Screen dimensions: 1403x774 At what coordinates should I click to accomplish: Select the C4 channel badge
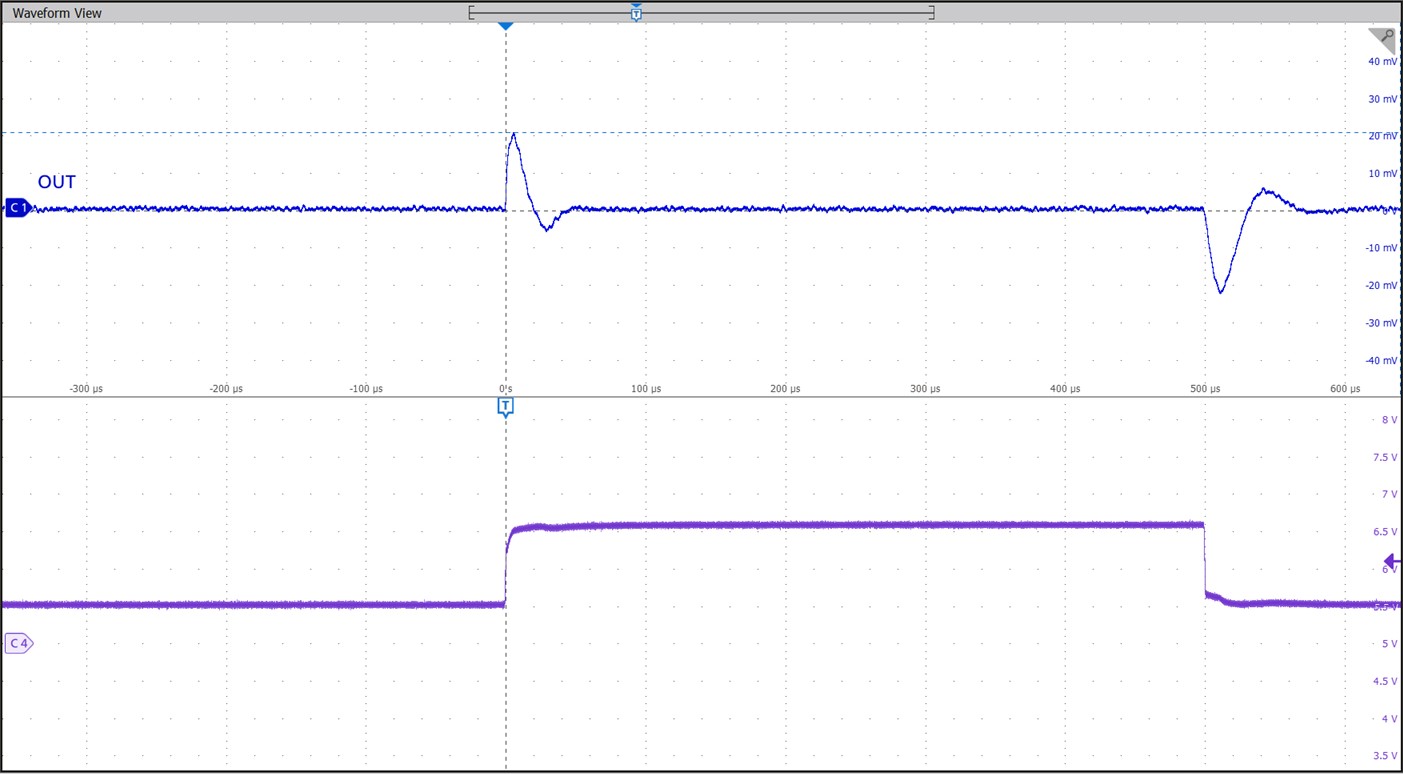click(18, 643)
